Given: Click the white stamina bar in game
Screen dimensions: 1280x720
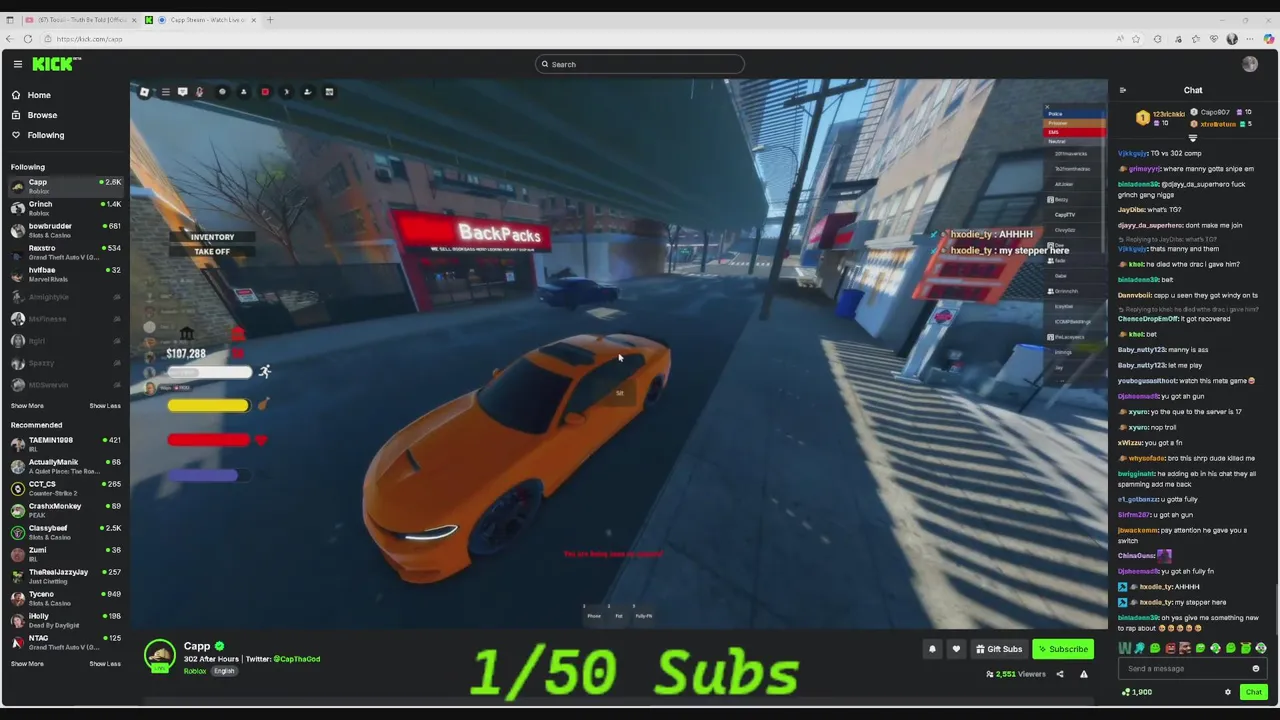Looking at the screenshot, I should pos(208,372).
